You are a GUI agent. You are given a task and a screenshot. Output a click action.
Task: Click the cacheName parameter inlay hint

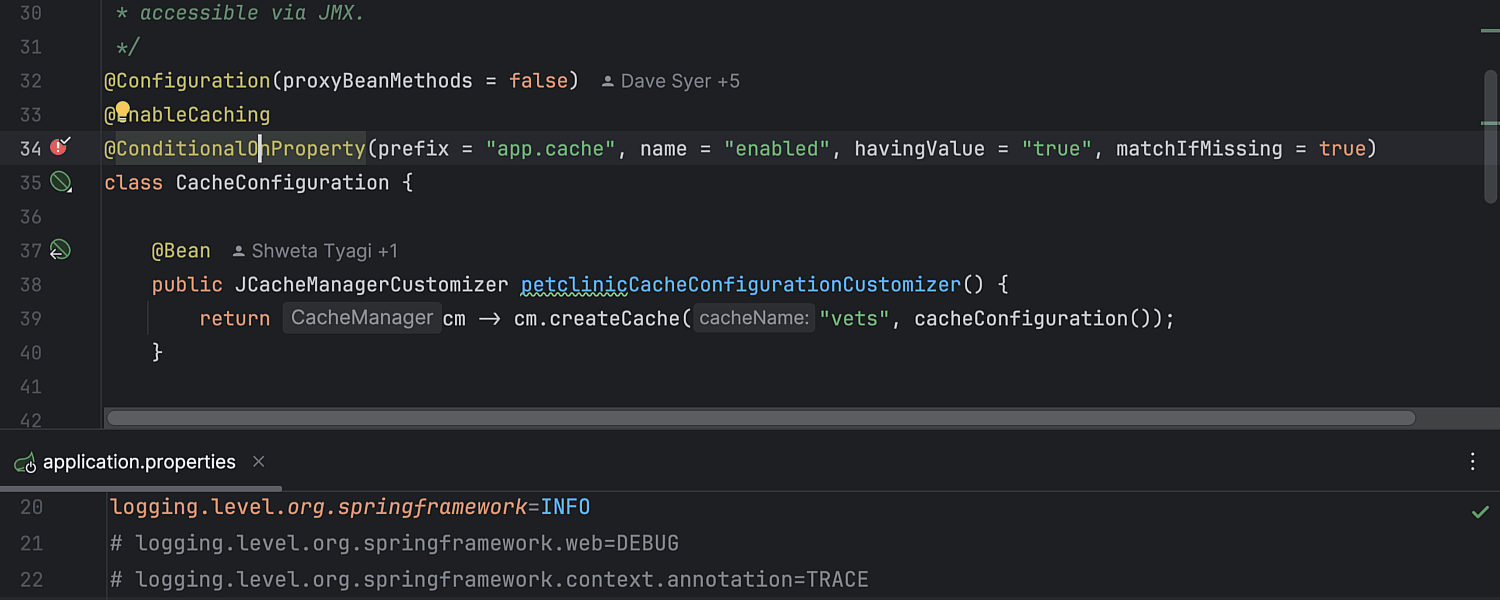click(x=754, y=318)
